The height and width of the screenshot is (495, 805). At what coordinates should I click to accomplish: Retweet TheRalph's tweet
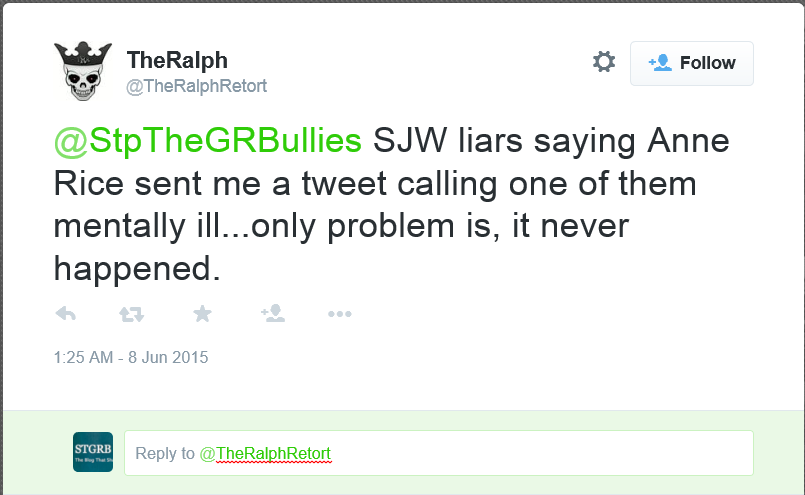[131, 314]
